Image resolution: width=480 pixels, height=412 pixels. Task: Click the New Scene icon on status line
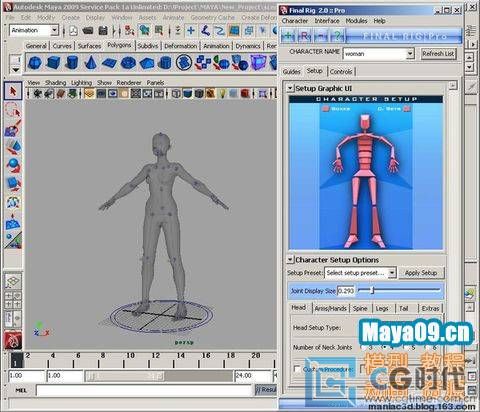tap(73, 31)
